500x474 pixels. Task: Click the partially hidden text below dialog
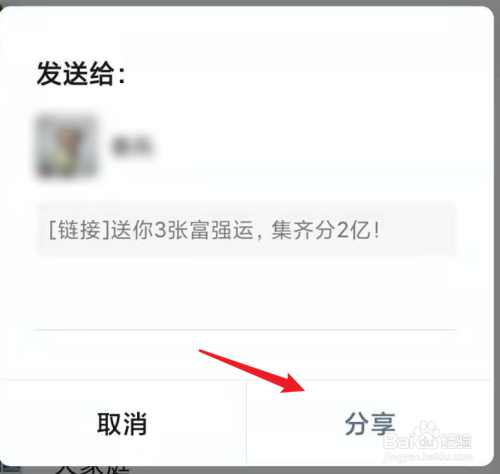92,470
